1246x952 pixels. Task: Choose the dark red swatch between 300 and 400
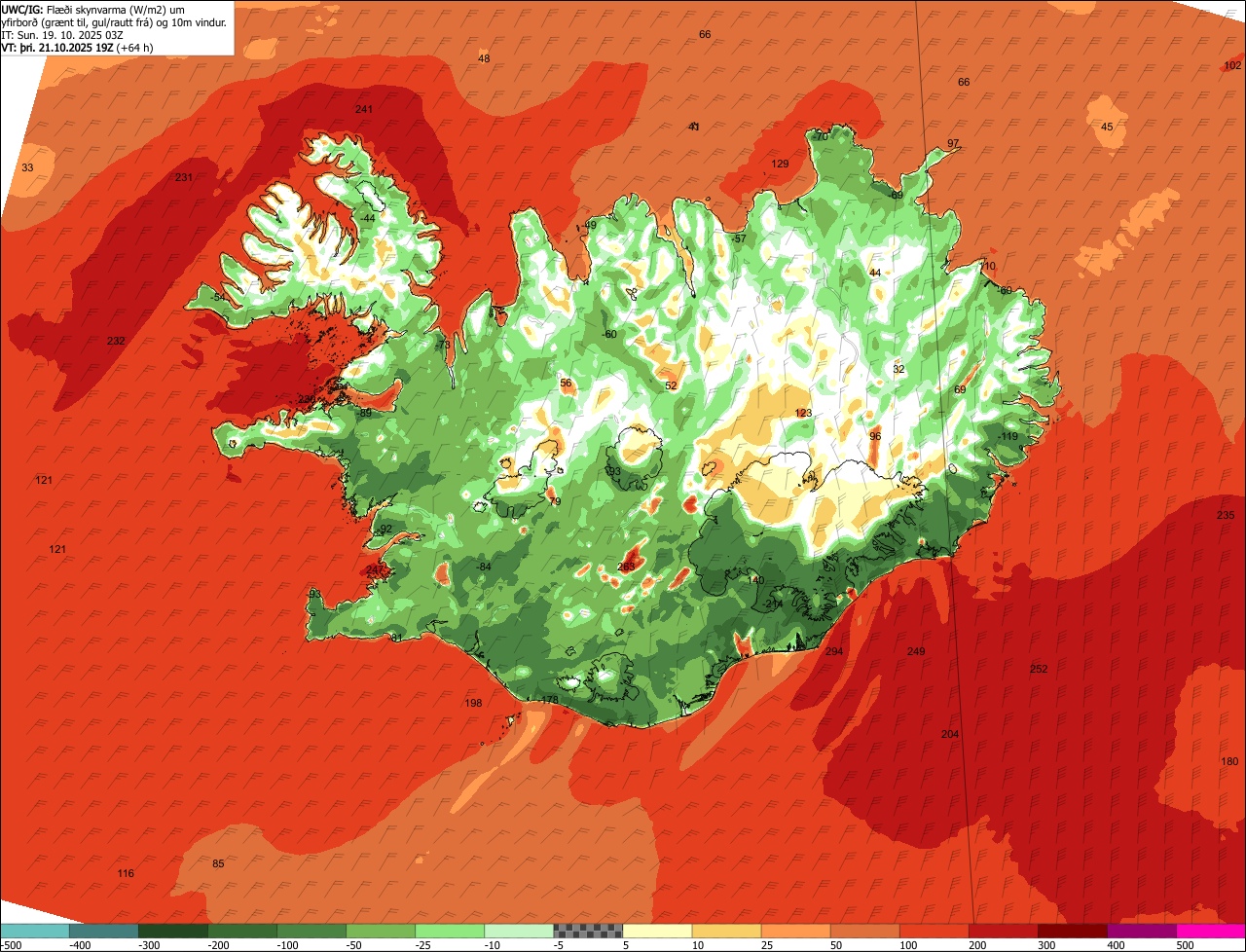[1073, 930]
